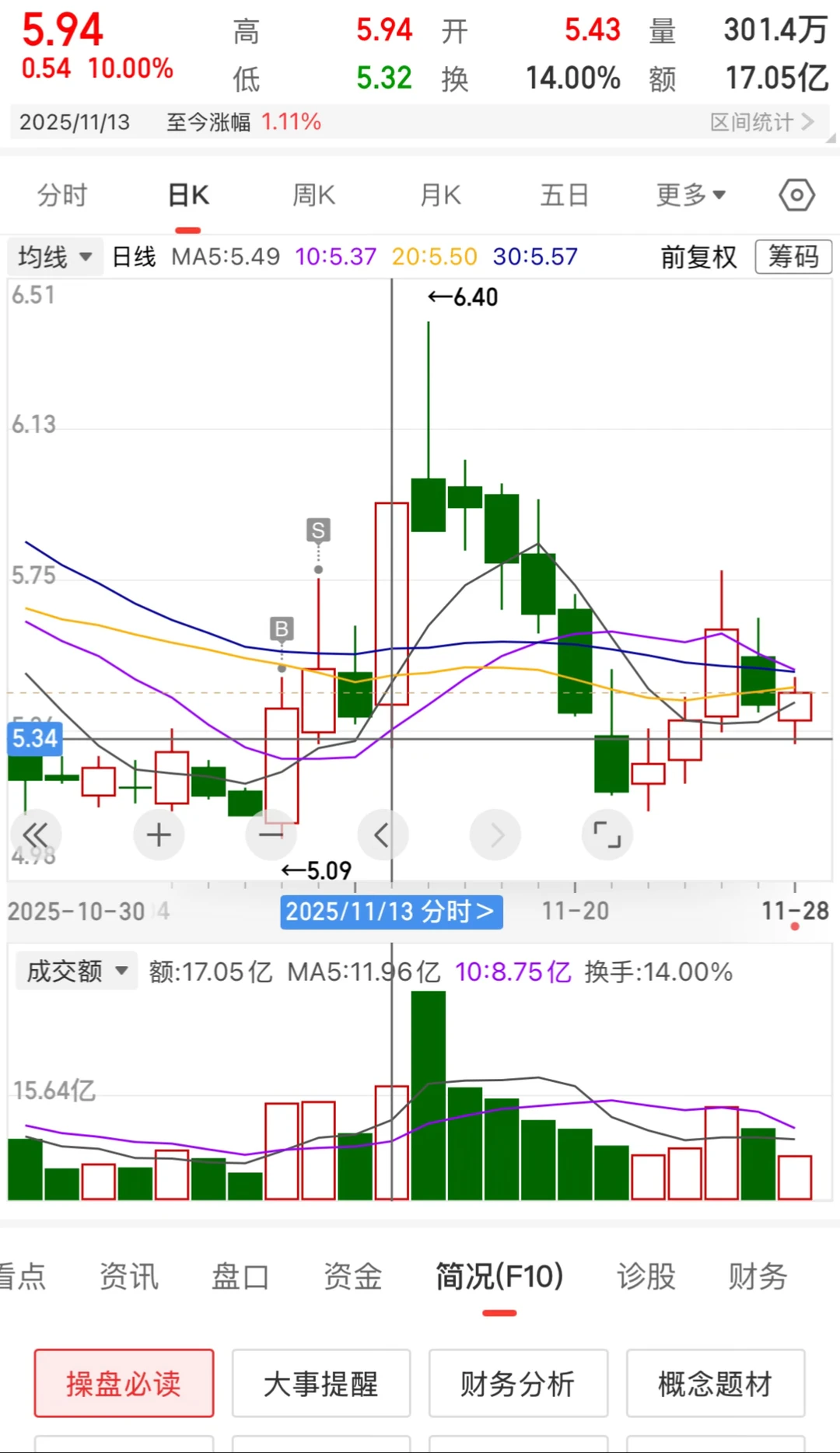Tap the MA5:11.96亿 volume average
The width and height of the screenshot is (840, 1453).
point(364,972)
